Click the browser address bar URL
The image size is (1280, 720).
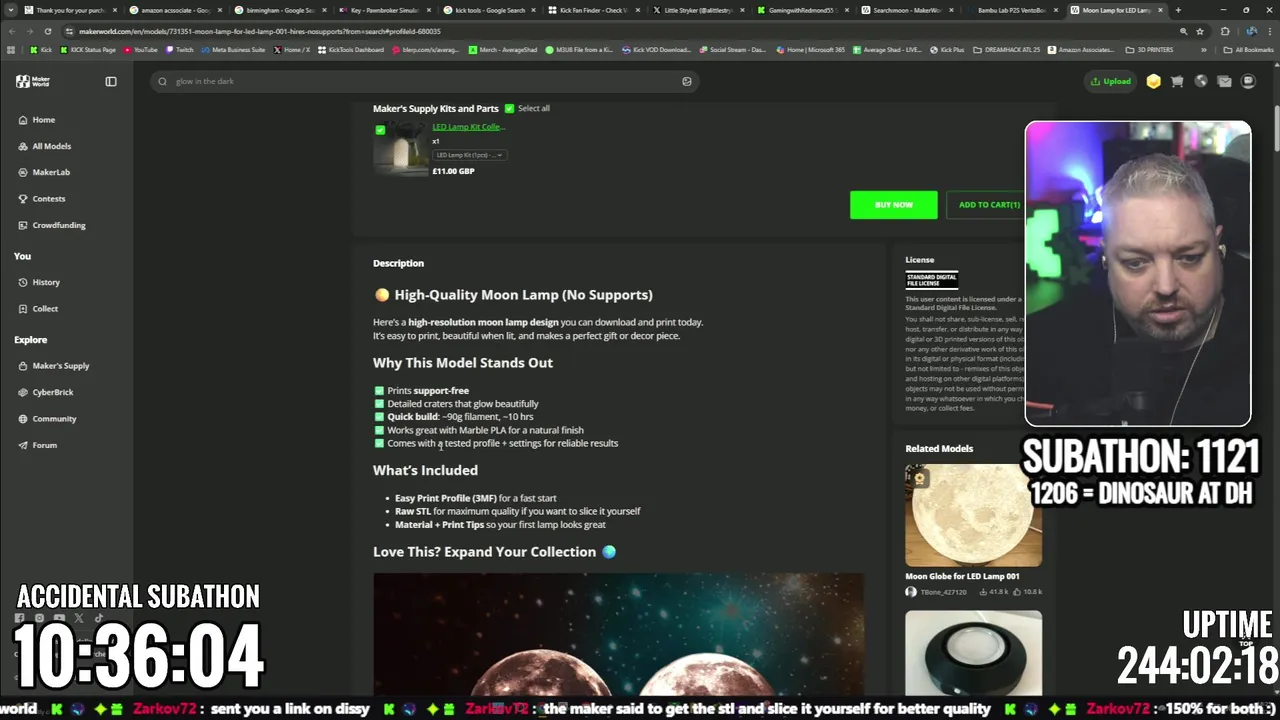pyautogui.click(x=260, y=31)
